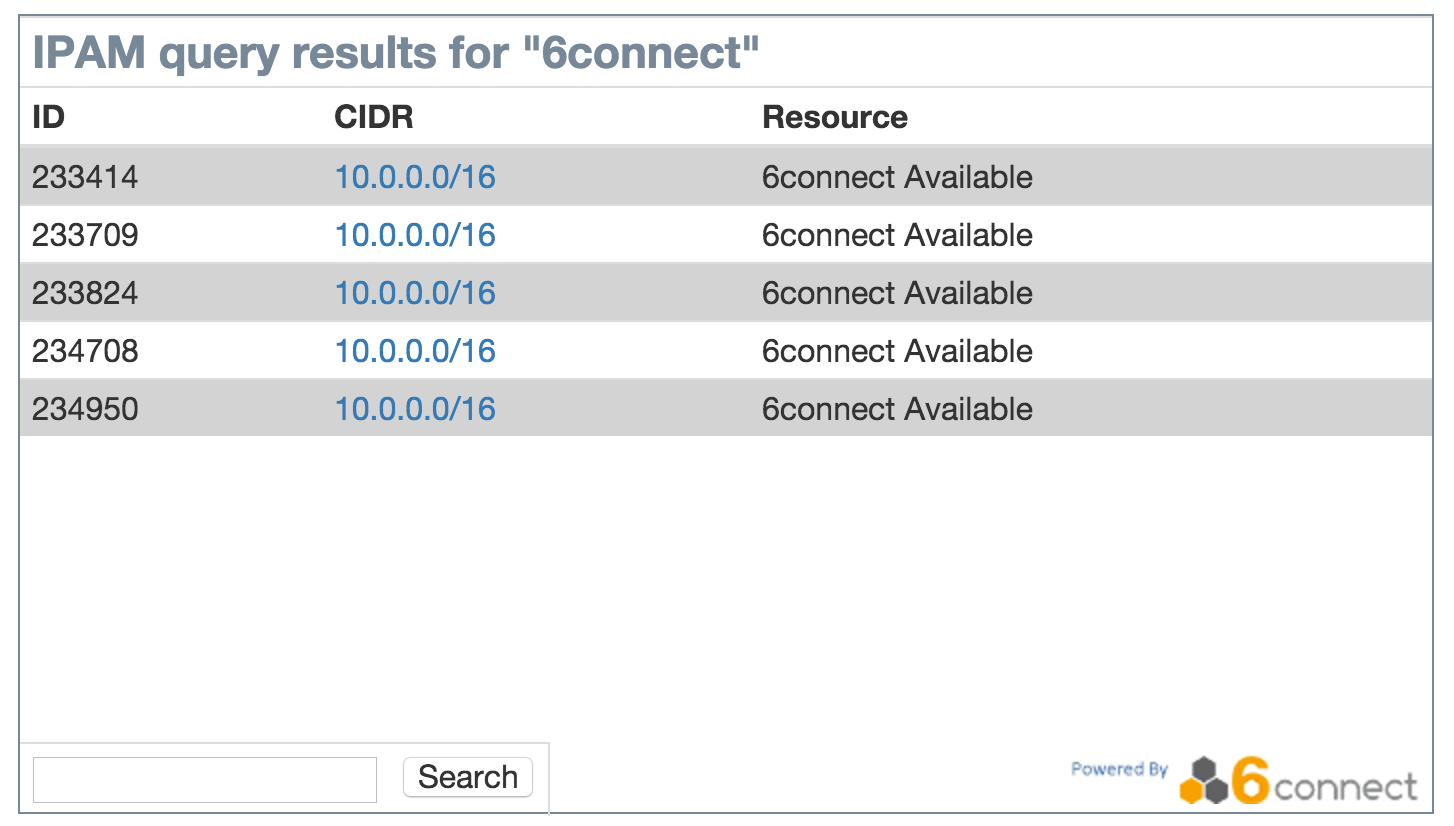The image size is (1454, 826).
Task: Follow the CIDR link in row 233824
Action: pos(415,293)
